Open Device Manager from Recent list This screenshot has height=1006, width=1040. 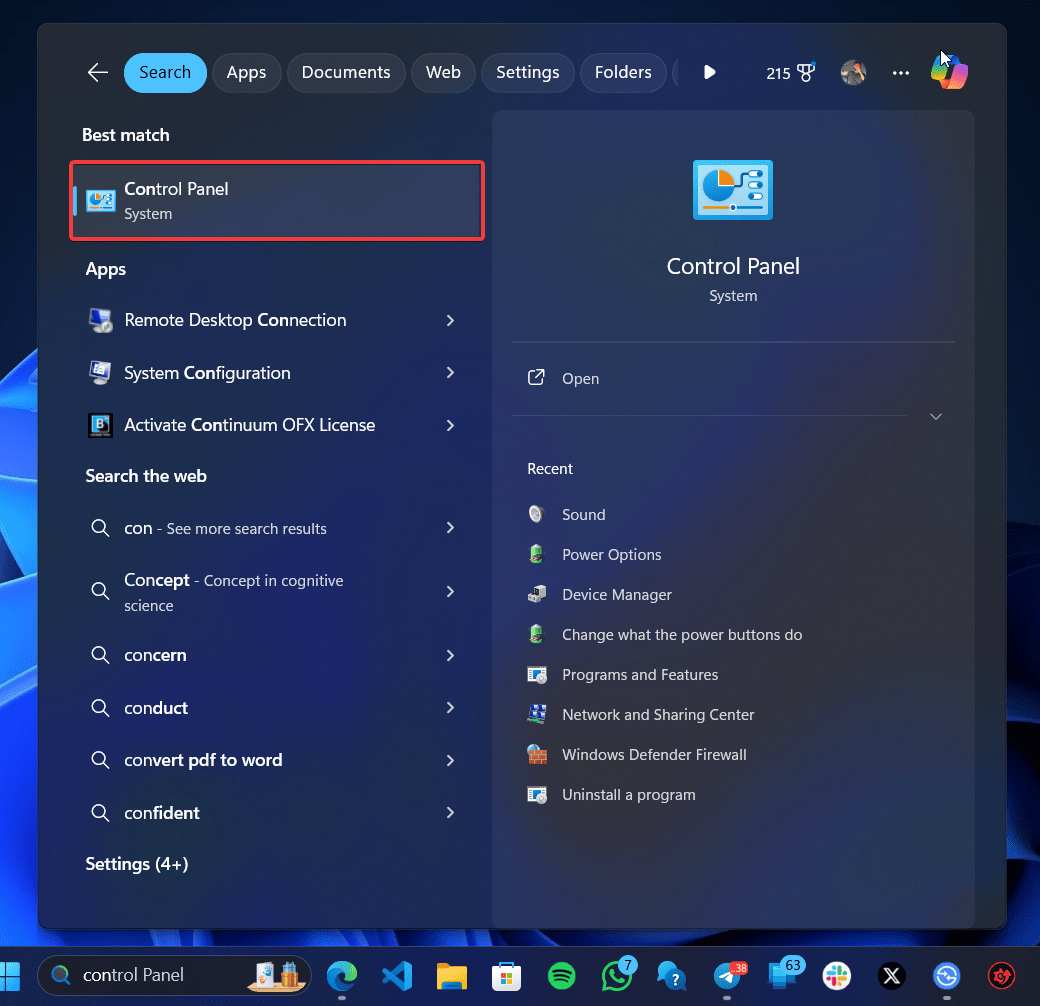617,595
